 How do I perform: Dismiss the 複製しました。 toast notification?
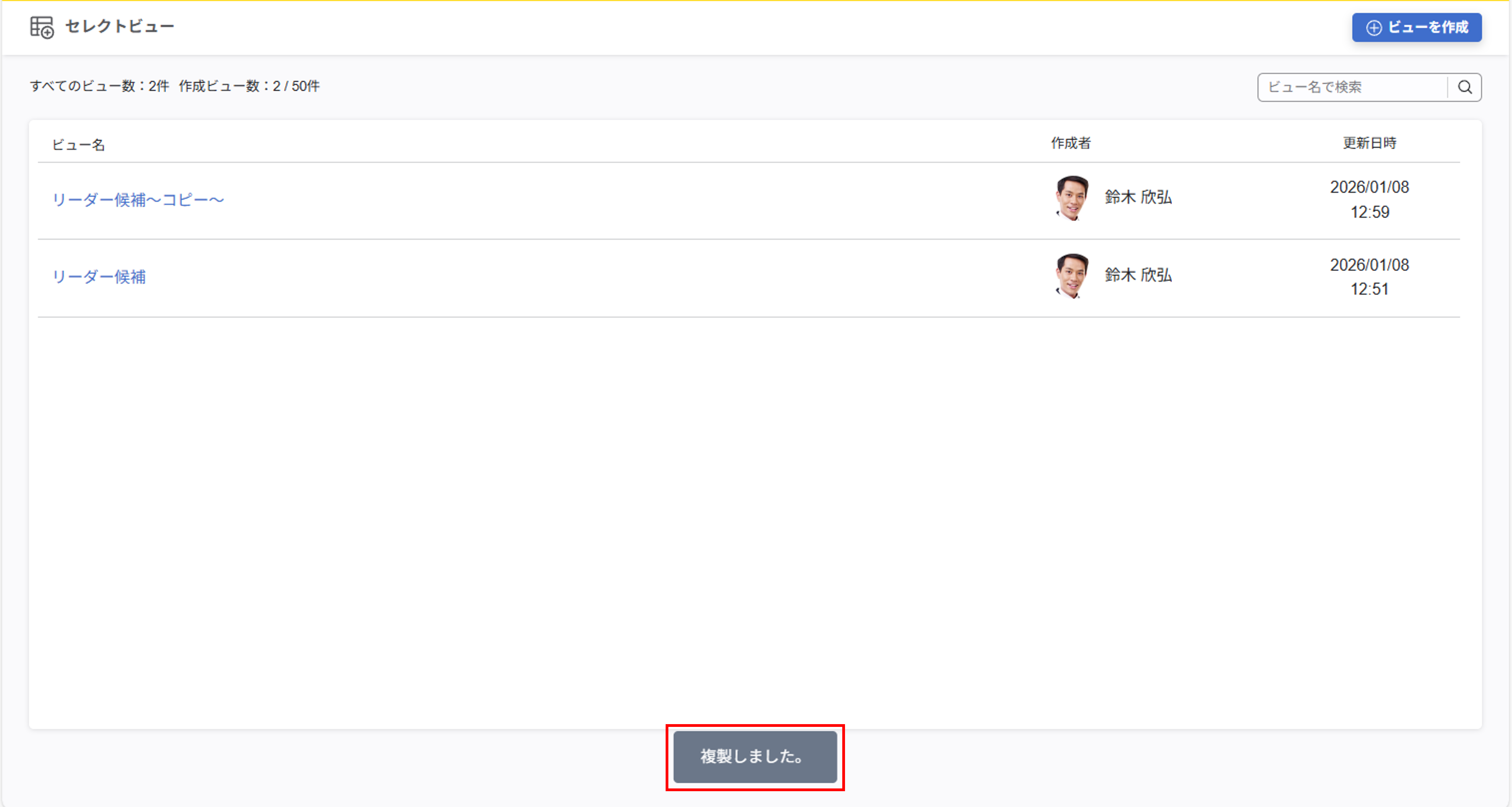pyautogui.click(x=755, y=756)
